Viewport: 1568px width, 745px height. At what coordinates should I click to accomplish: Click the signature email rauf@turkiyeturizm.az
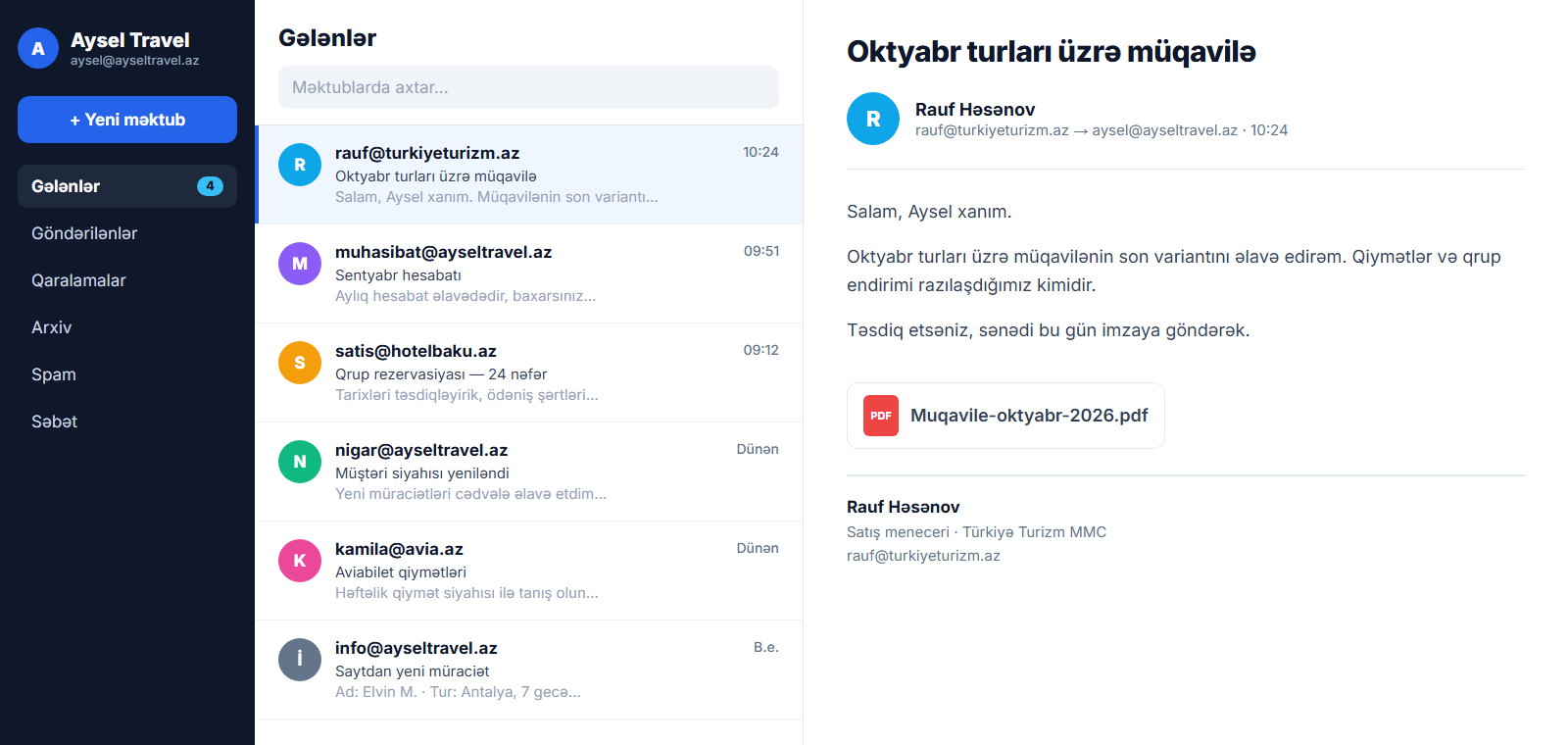[923, 556]
